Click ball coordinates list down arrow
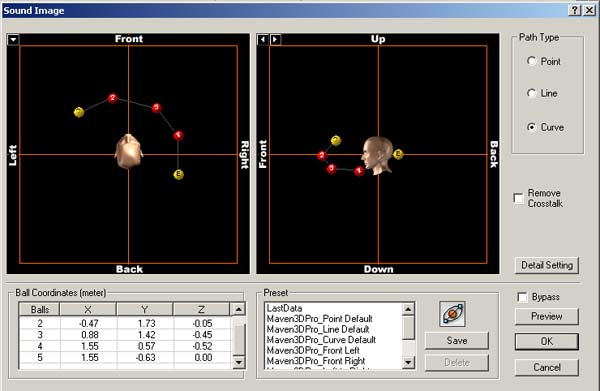Image resolution: width=600 pixels, height=391 pixels. 238,362
